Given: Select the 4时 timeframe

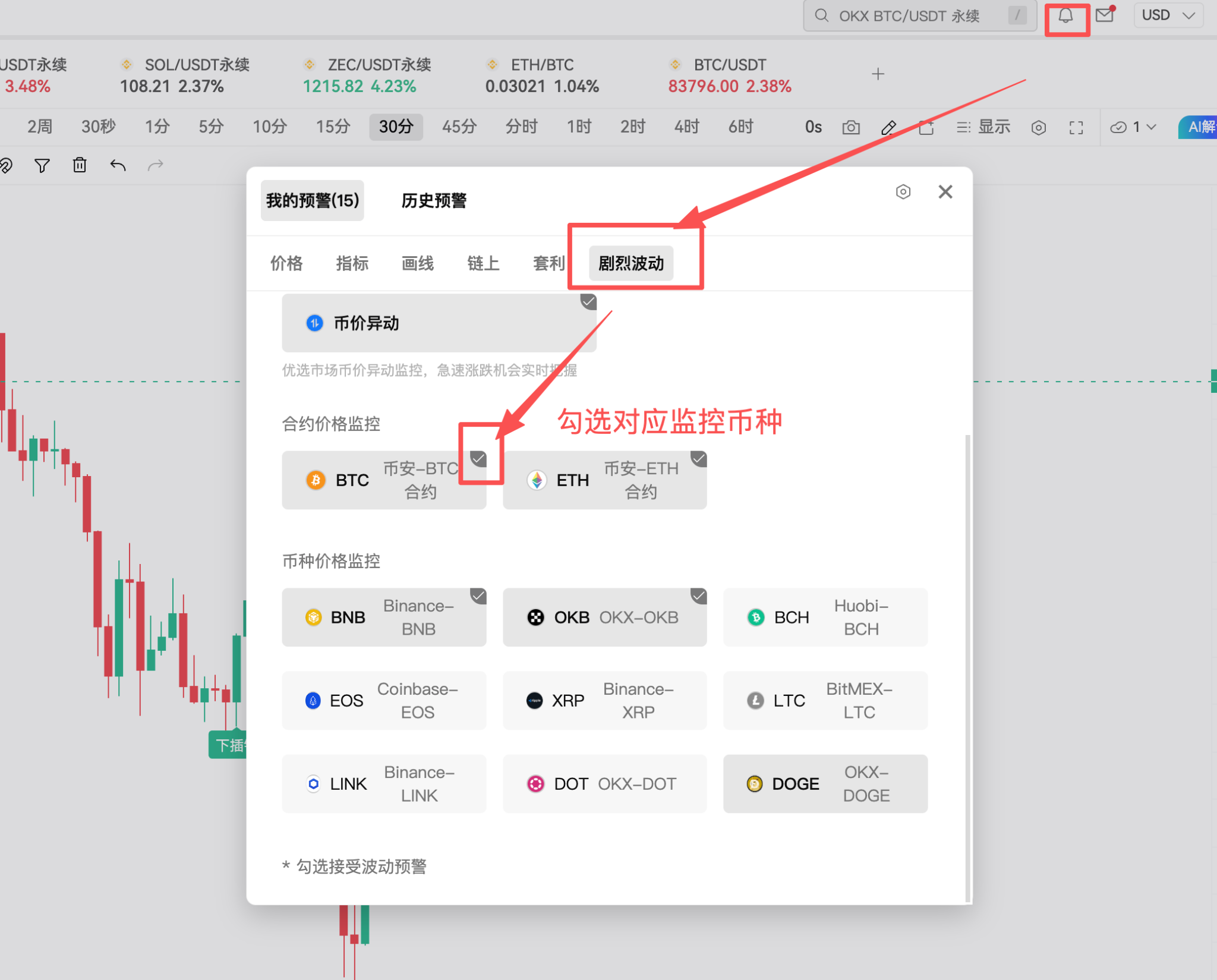Looking at the screenshot, I should click(x=687, y=127).
